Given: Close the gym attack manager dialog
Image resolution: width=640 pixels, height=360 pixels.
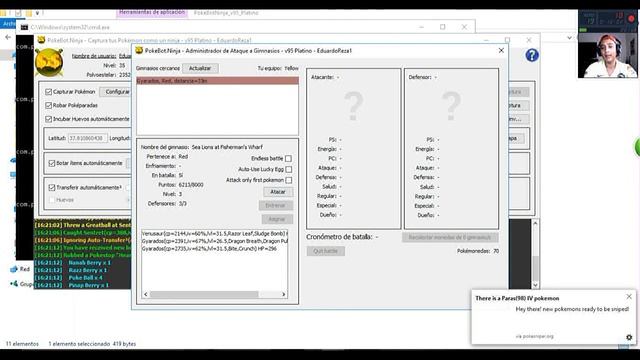Looking at the screenshot, I should [501, 50].
